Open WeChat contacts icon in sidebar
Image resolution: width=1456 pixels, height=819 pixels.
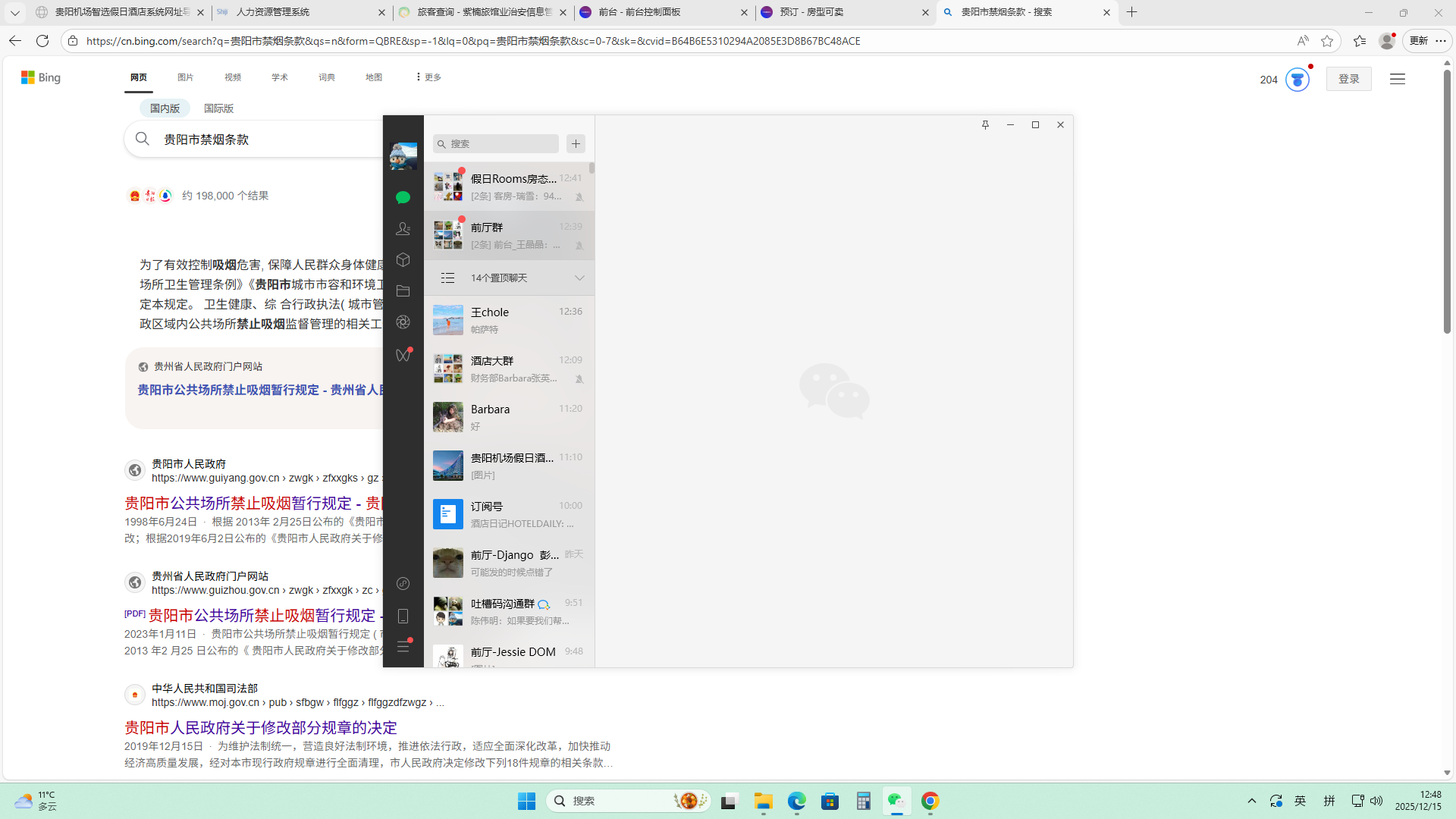coord(403,228)
